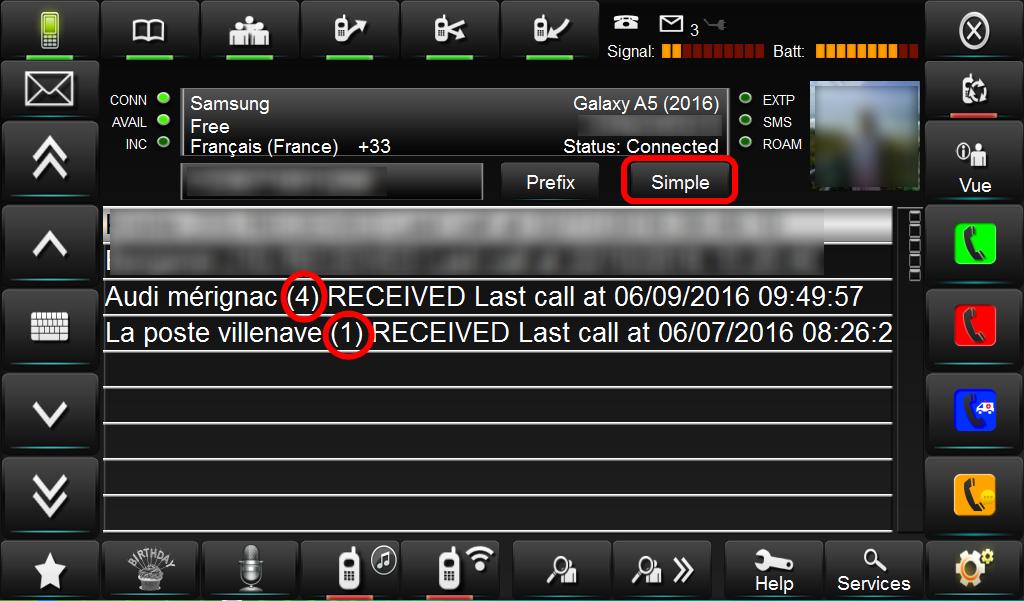Select the La poste villenave call entry
This screenshot has height=601, width=1024.
click(498, 333)
